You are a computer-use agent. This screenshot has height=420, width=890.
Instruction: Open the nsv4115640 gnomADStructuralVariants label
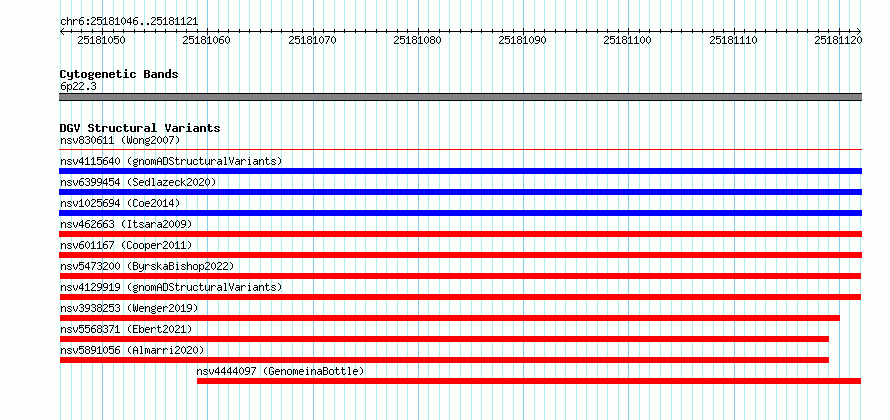point(171,161)
